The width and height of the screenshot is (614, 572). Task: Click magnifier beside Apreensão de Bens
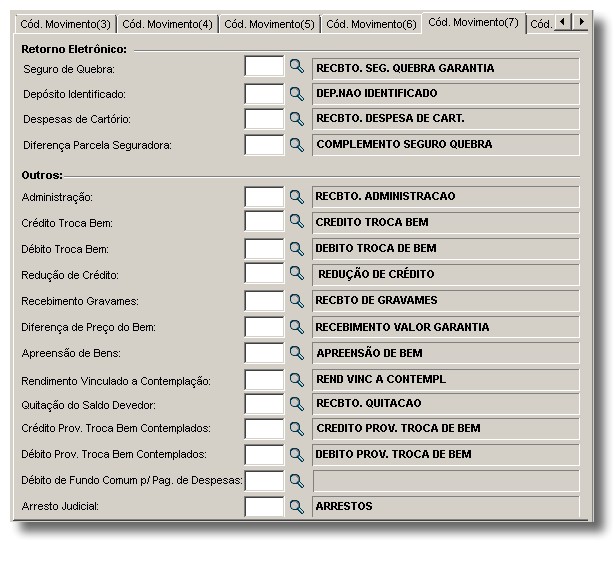click(296, 353)
